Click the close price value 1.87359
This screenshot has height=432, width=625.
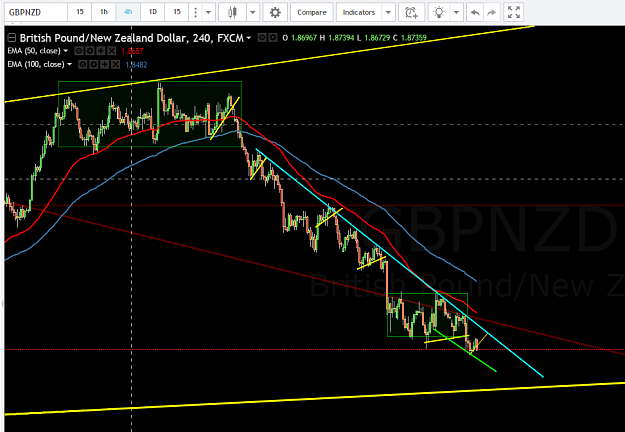pyautogui.click(x=413, y=38)
